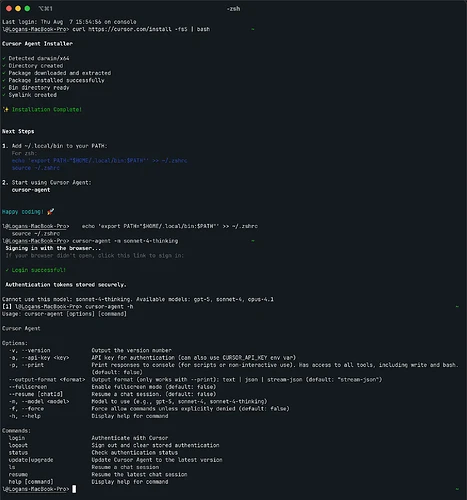Click the green fullscreen window button
This screenshot has height=500, width=467.
click(27, 9)
